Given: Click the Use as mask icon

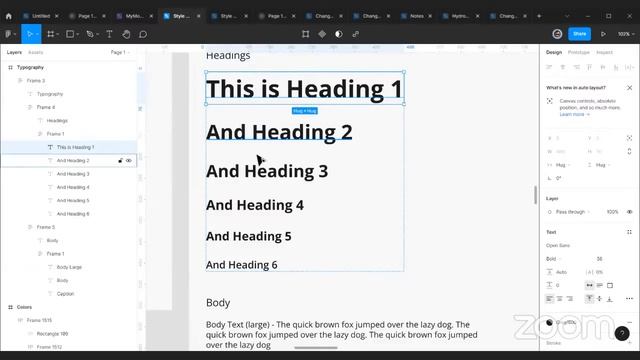Looking at the screenshot, I should [339, 34].
